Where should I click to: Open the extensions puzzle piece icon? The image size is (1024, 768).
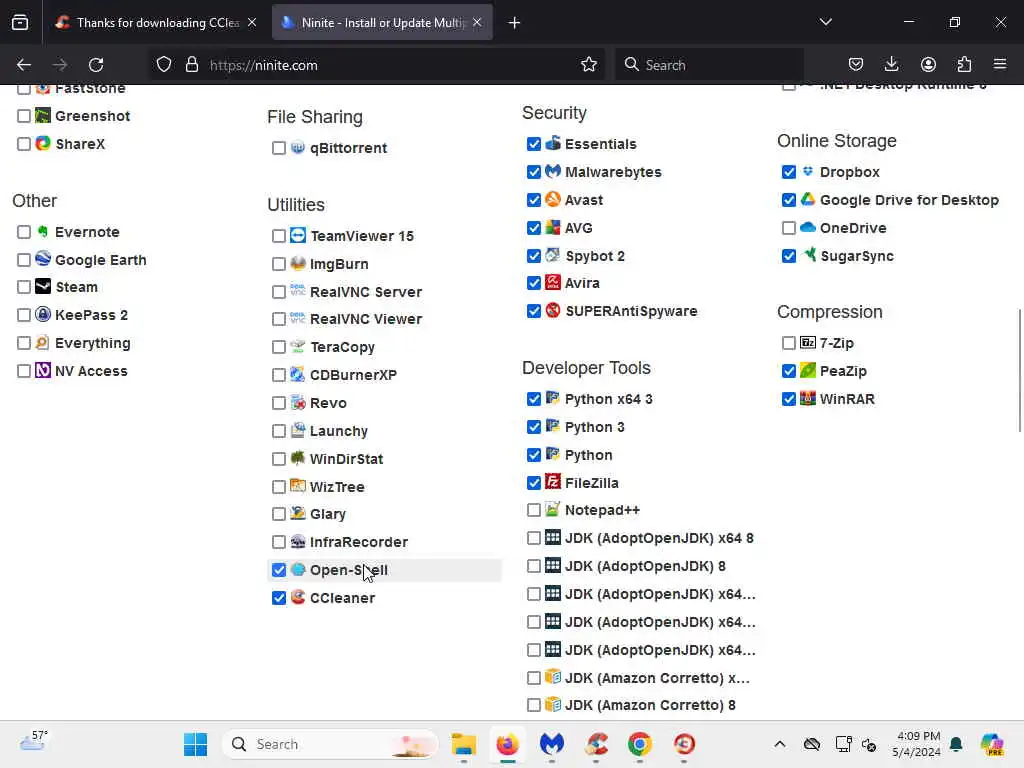point(964,64)
